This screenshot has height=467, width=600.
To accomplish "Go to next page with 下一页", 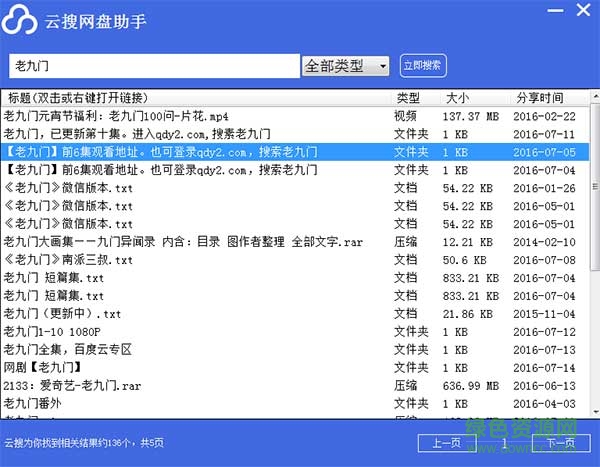I will pyautogui.click(x=560, y=443).
